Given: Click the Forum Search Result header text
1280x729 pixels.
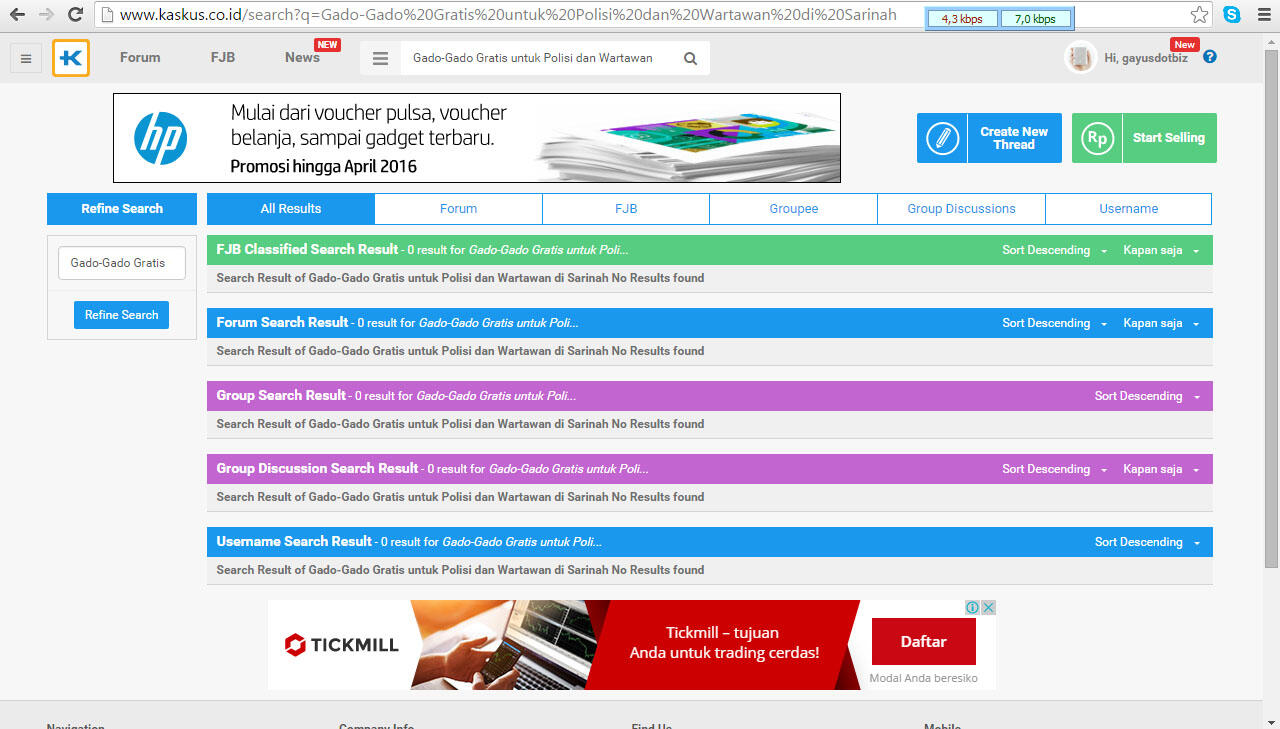Looking at the screenshot, I should (282, 322).
